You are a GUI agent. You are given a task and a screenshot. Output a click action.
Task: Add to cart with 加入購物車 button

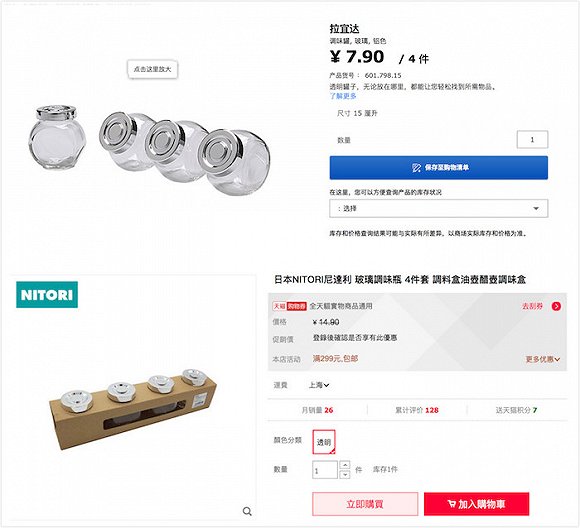[476, 504]
